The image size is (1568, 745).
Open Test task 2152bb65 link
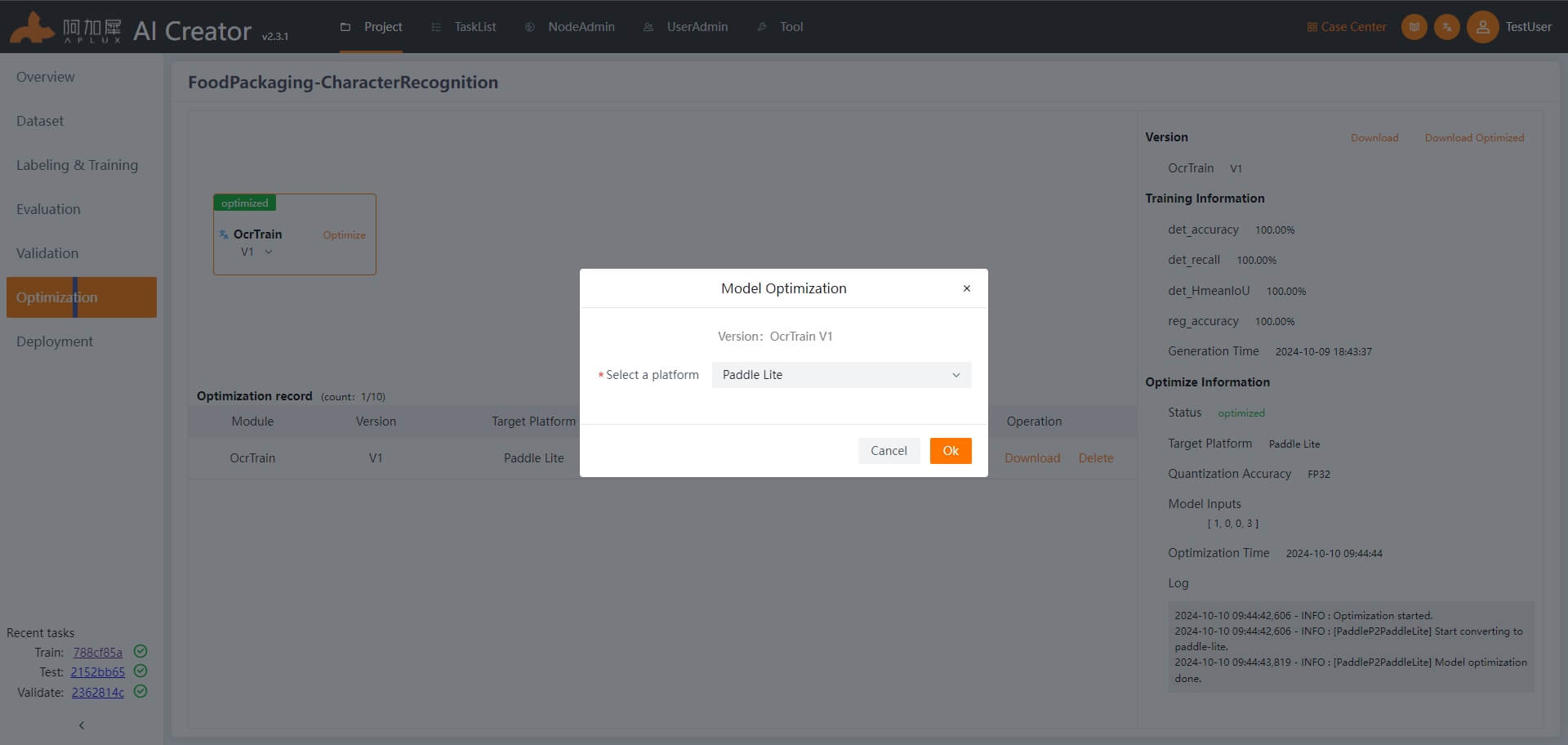[x=98, y=672]
